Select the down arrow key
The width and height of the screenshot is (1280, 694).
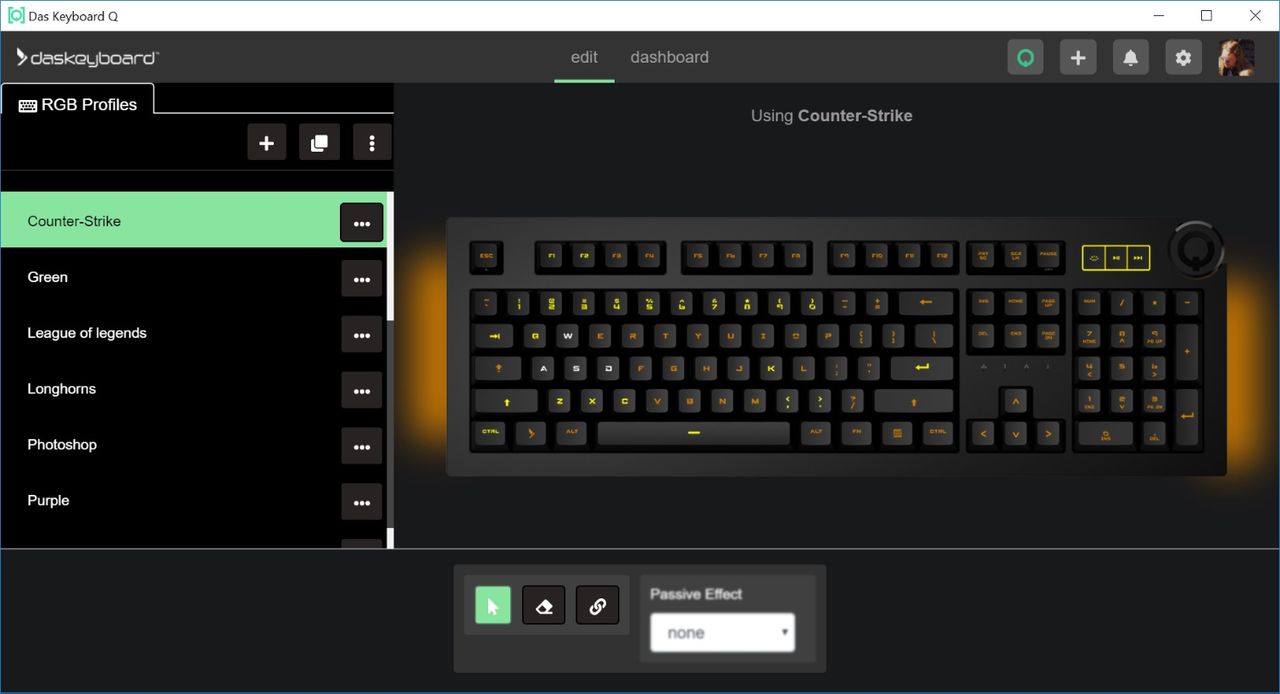1016,434
